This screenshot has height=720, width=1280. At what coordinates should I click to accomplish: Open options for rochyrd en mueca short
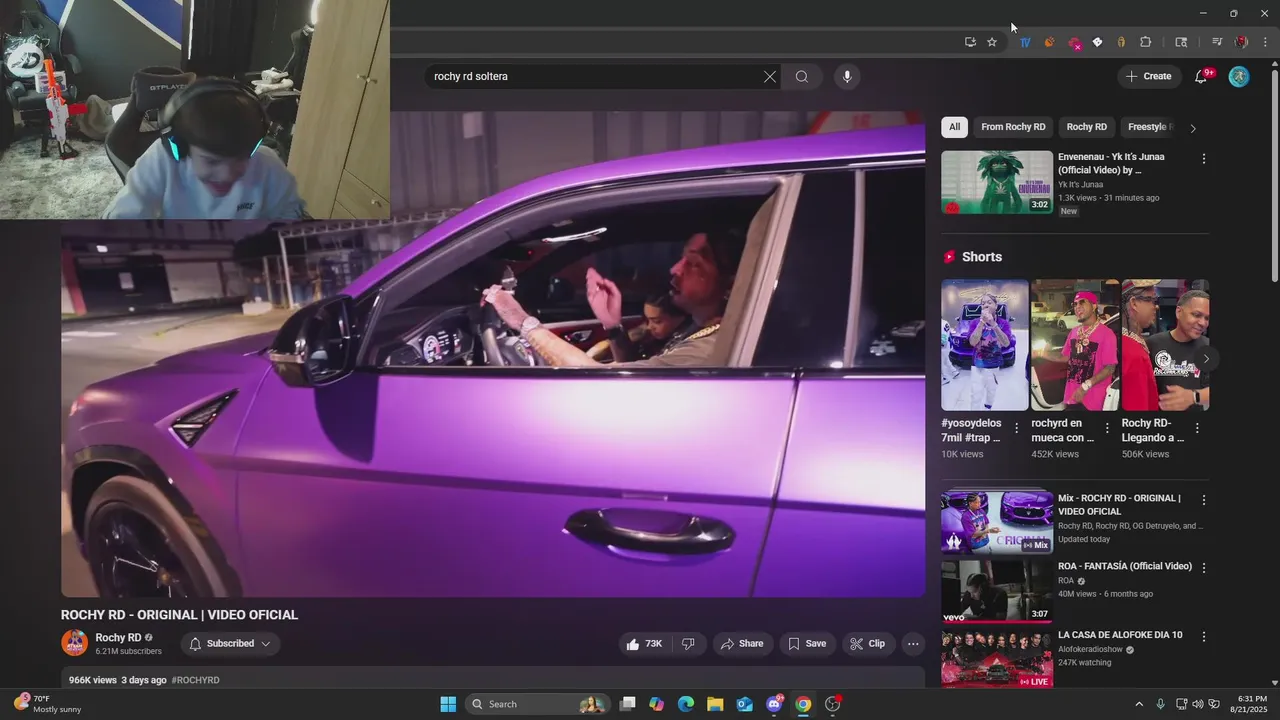coord(1107,428)
